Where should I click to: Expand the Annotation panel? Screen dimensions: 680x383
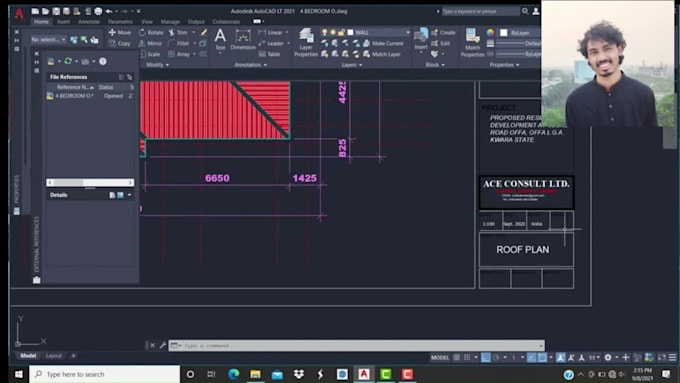click(x=251, y=65)
